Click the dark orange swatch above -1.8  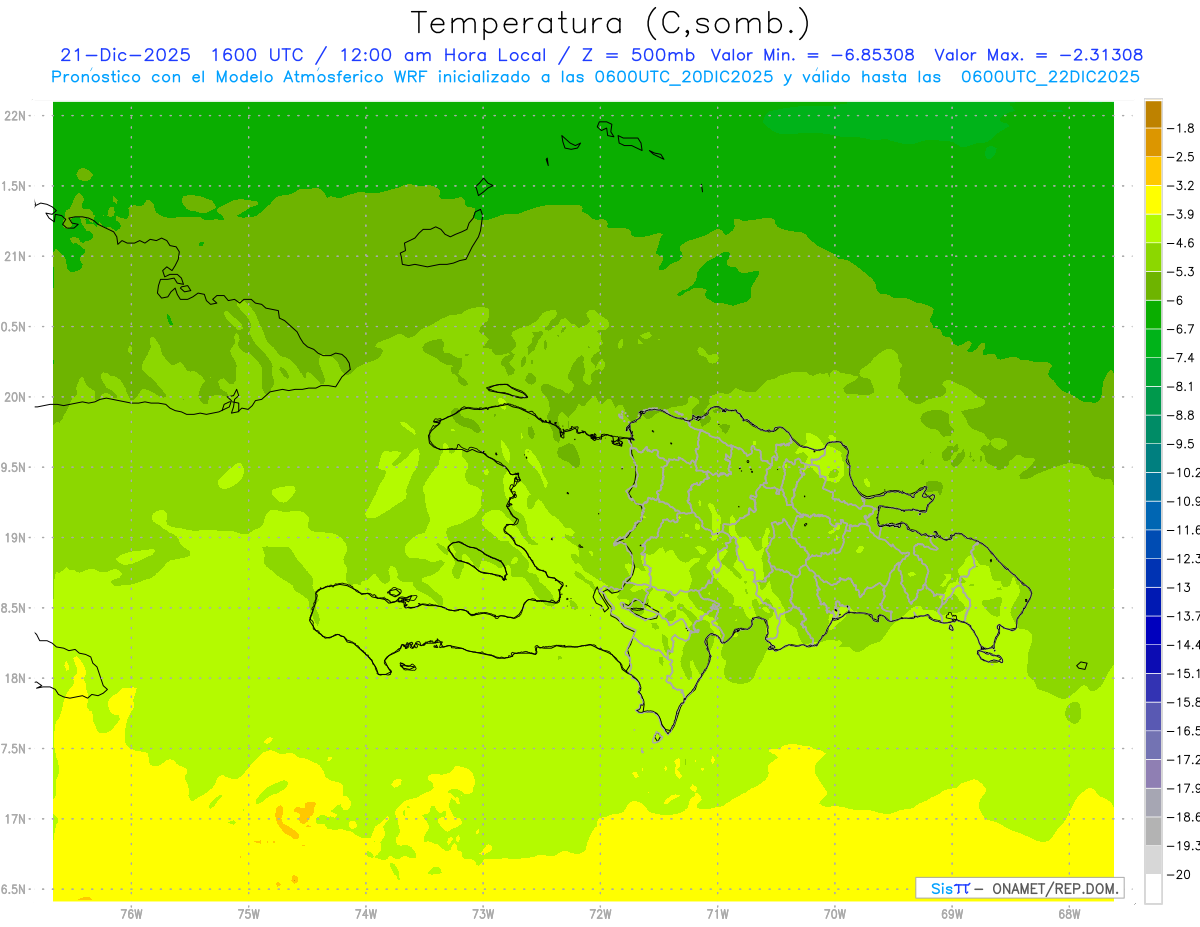(x=1153, y=113)
